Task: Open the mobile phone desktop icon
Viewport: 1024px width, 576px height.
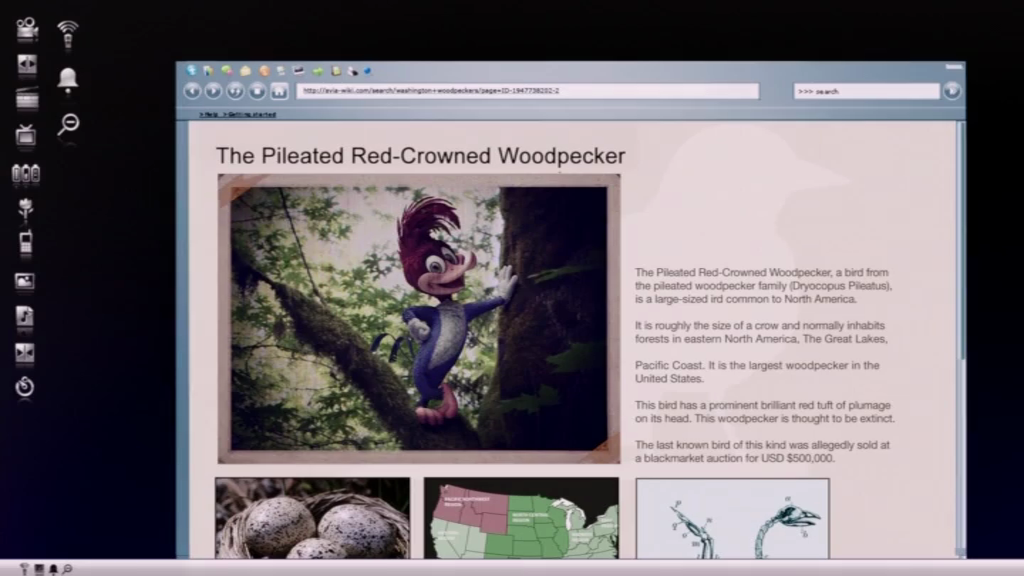Action: [x=25, y=241]
